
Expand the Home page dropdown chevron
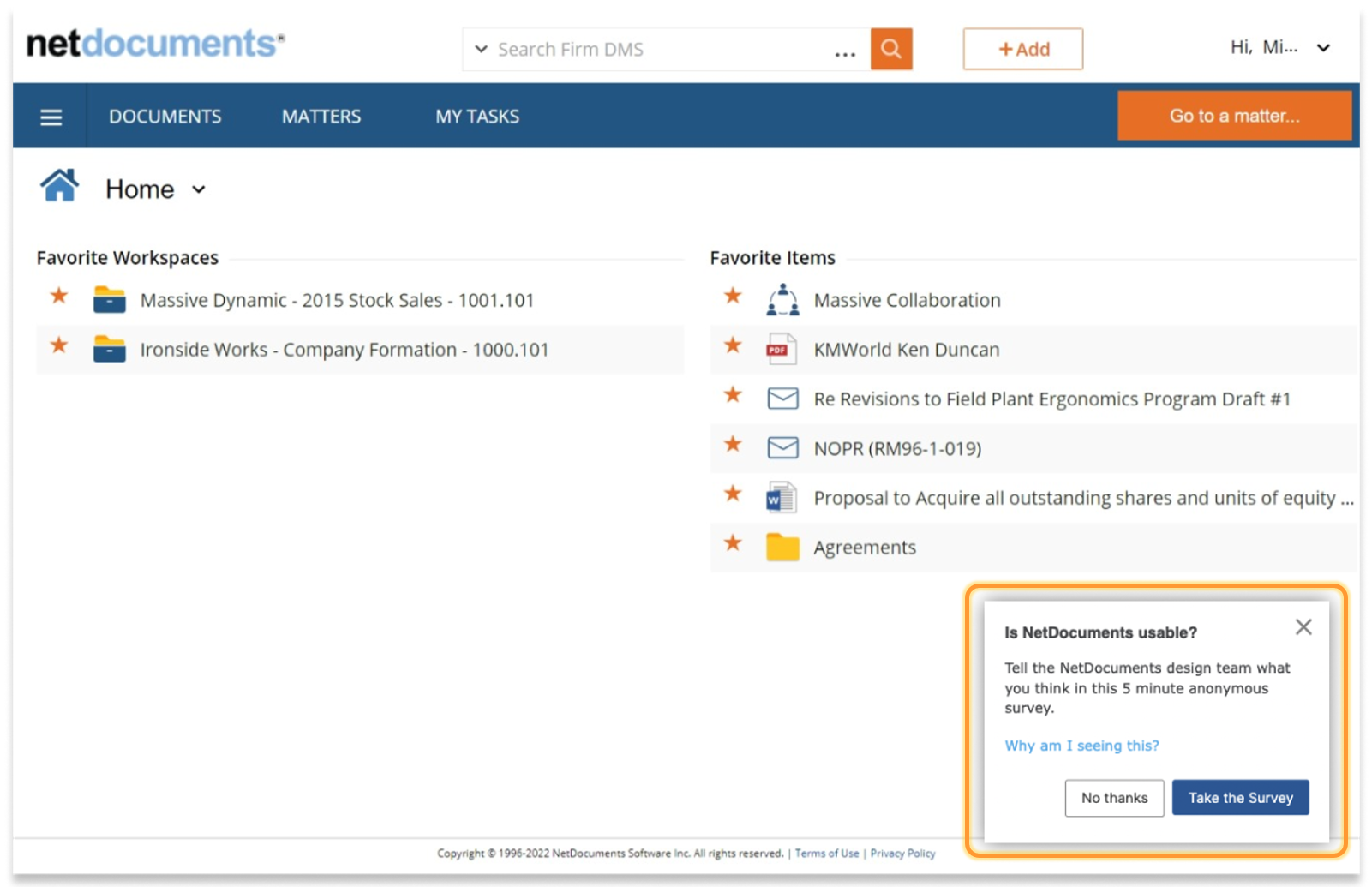click(199, 189)
